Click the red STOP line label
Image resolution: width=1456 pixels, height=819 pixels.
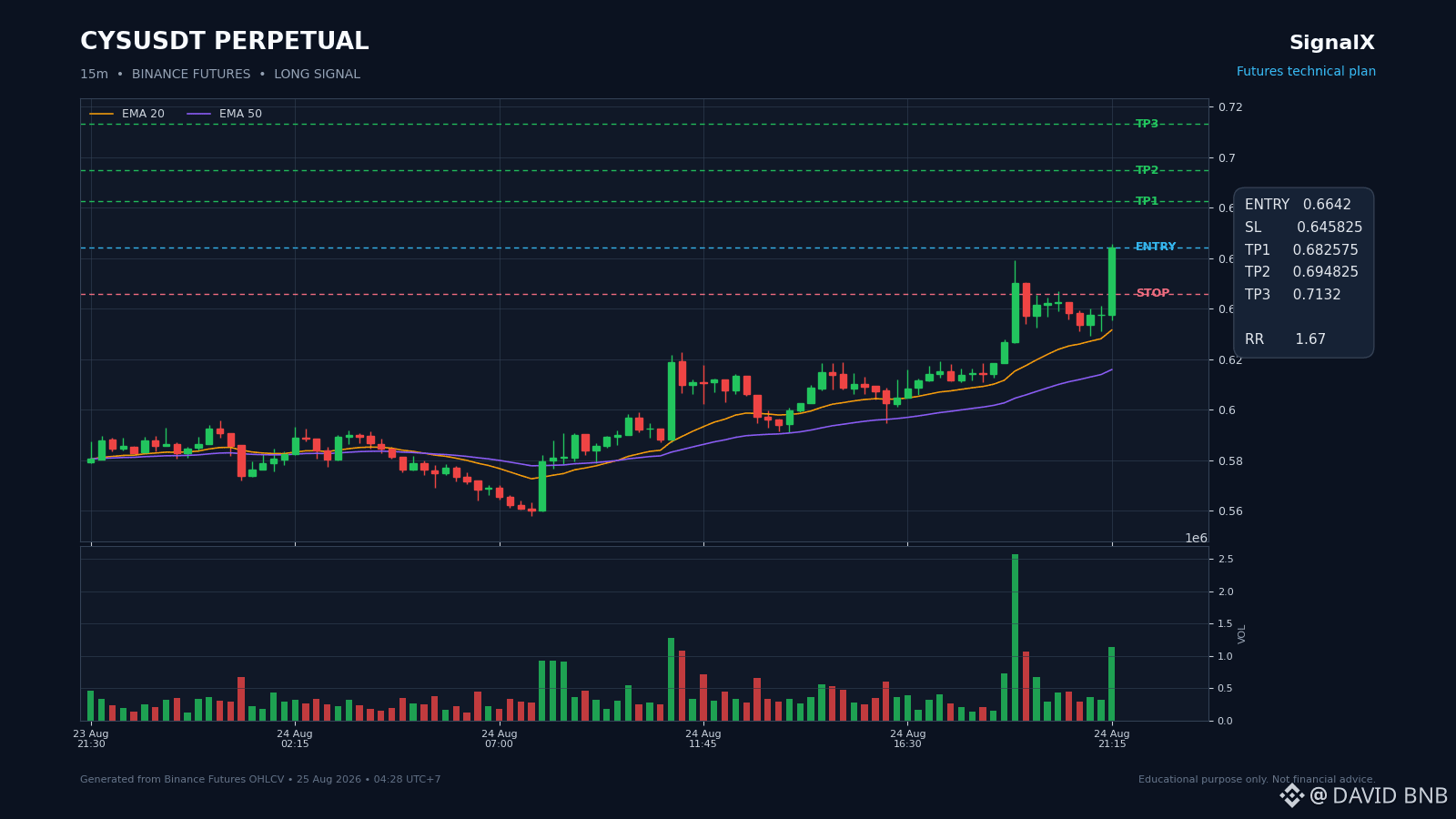pyautogui.click(x=1152, y=293)
